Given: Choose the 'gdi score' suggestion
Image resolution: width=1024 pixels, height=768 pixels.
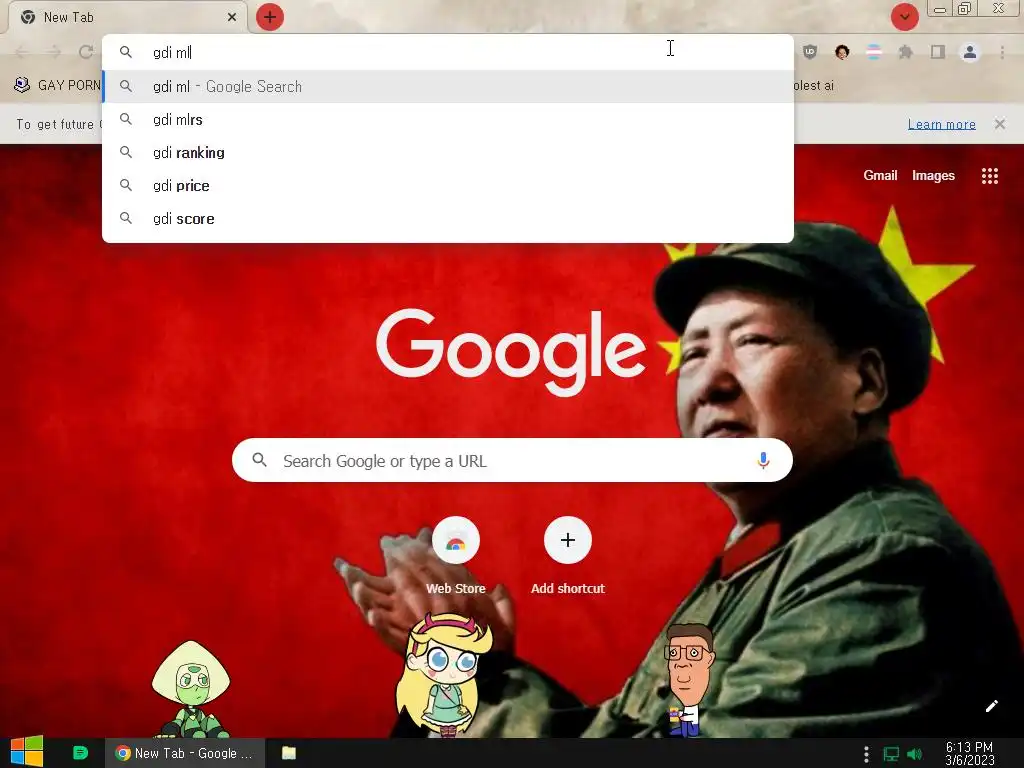Looking at the screenshot, I should point(448,219).
